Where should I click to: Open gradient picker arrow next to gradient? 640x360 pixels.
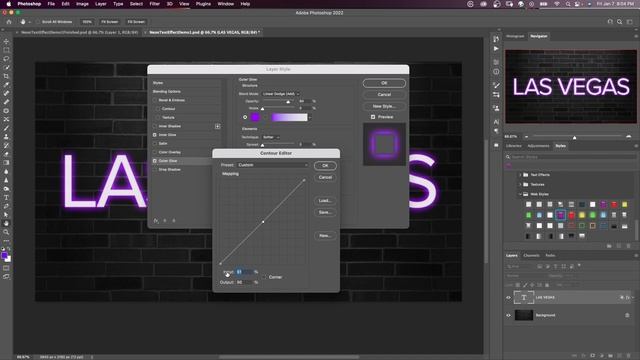tap(310, 118)
